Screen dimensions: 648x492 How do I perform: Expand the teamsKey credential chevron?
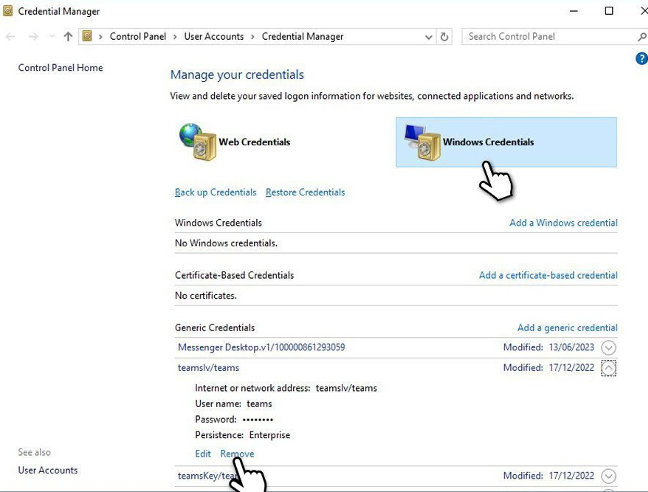[608, 476]
